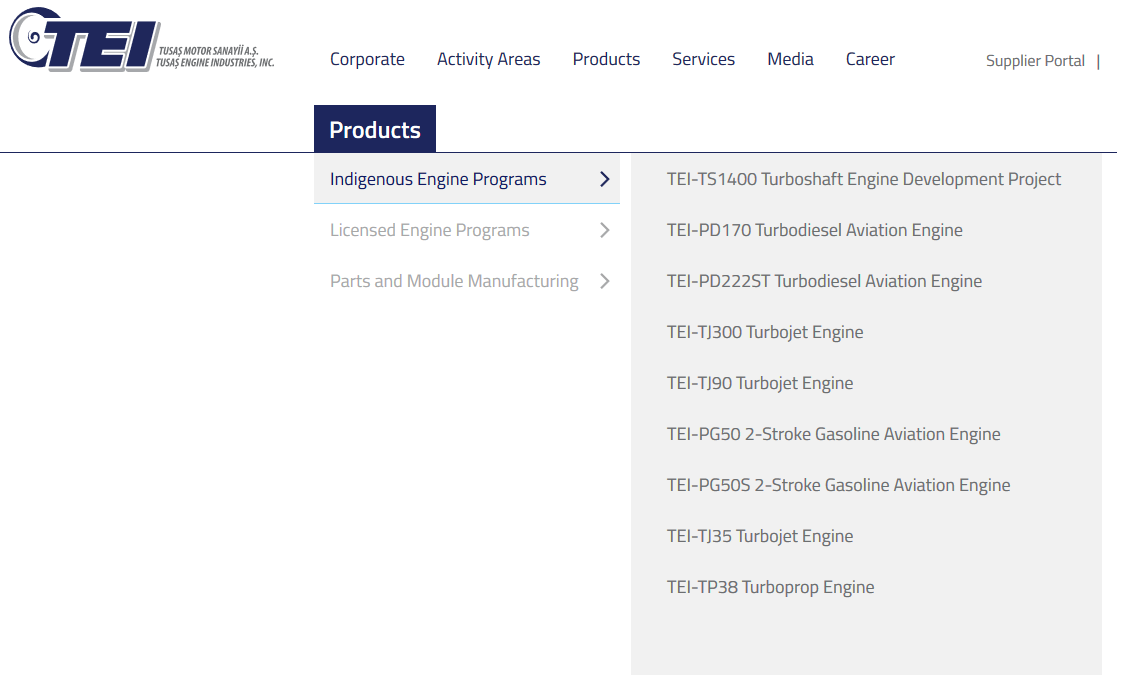
Task: Open TEI-PD170 Turbodiesel Aviation Engine page
Action: pos(814,230)
